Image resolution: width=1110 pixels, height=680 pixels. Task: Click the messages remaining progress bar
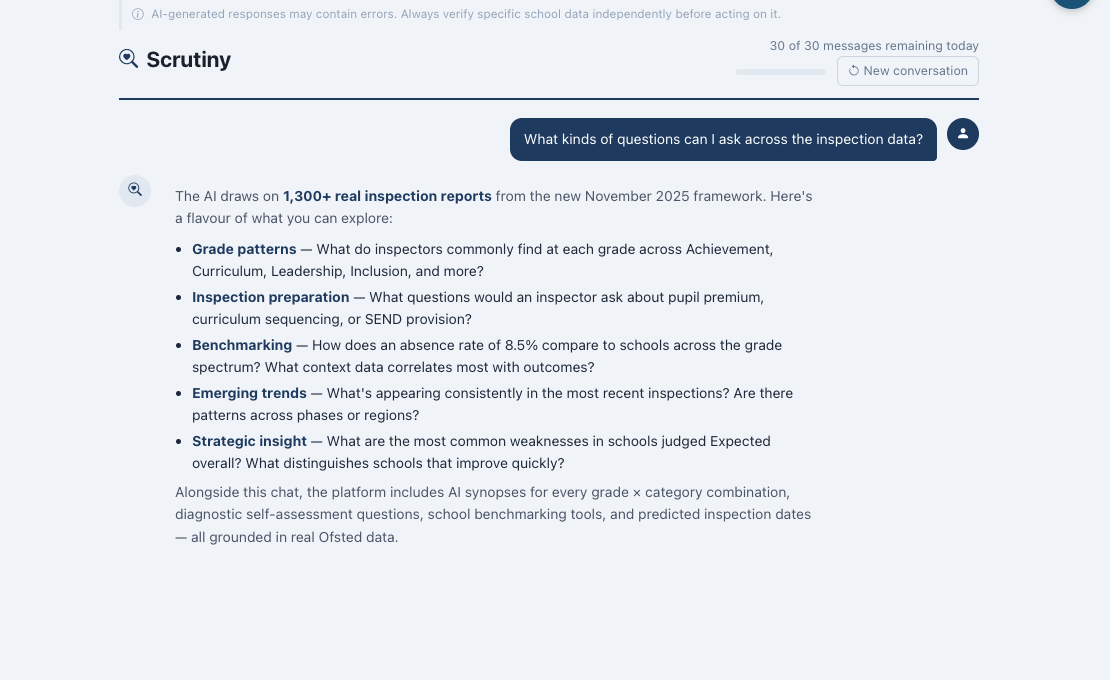(781, 72)
